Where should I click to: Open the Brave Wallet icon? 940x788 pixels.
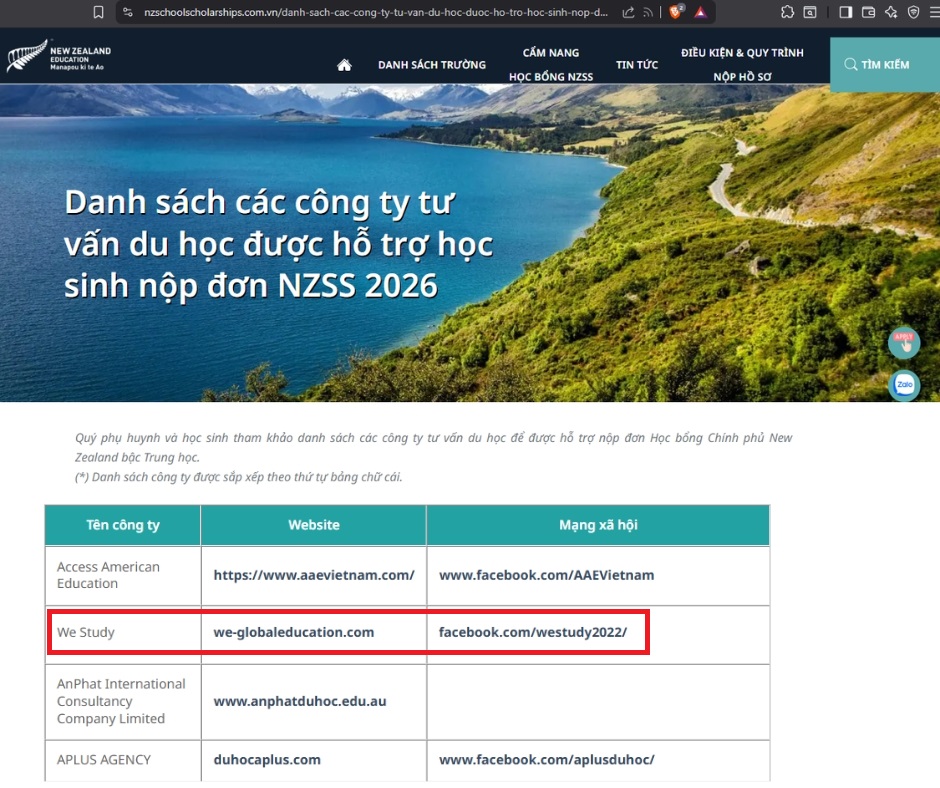click(x=868, y=12)
